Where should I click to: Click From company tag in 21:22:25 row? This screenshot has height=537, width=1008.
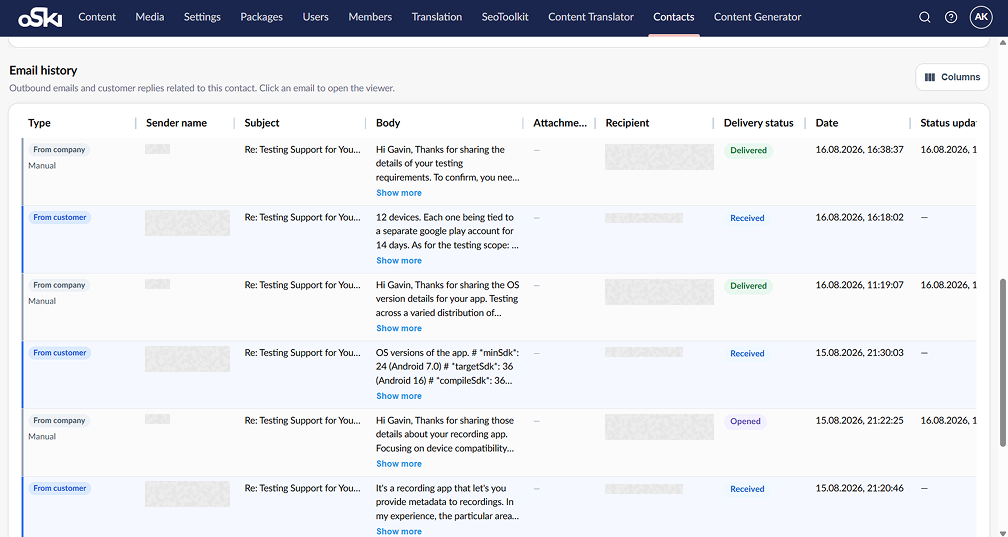[x=59, y=421]
